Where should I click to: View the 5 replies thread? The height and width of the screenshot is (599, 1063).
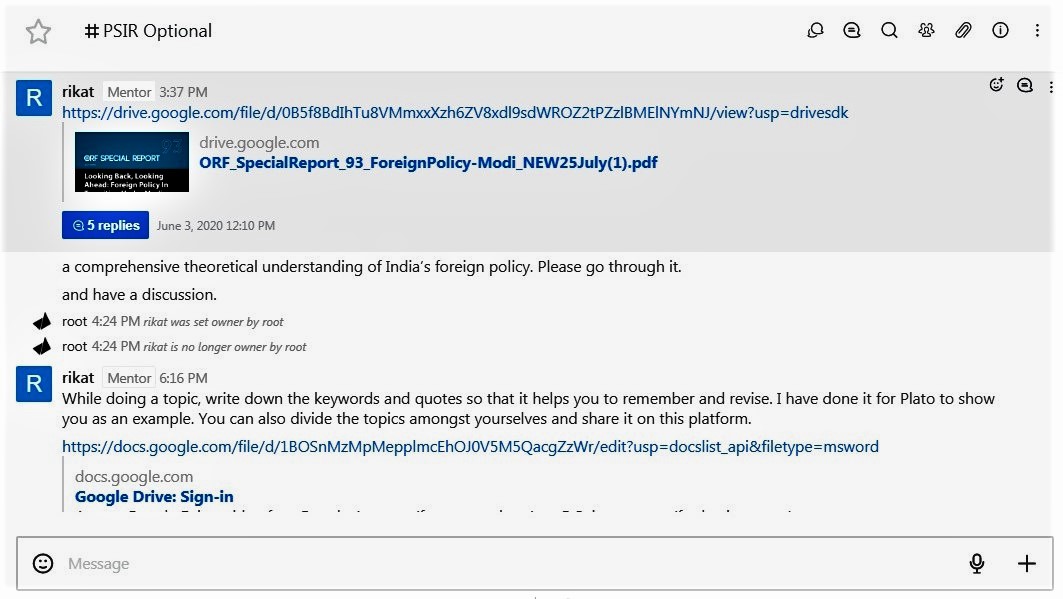click(105, 226)
